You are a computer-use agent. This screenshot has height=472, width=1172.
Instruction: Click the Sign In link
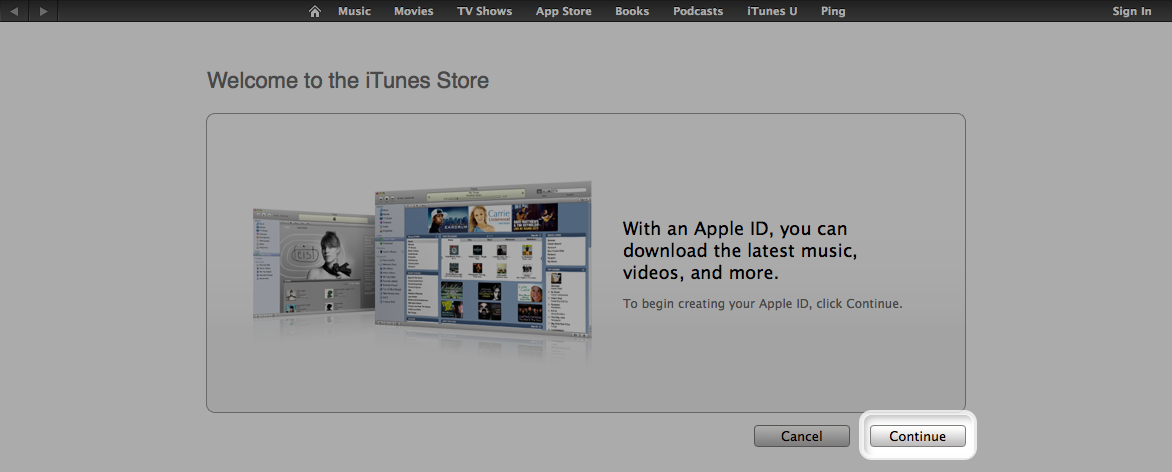[1131, 11]
